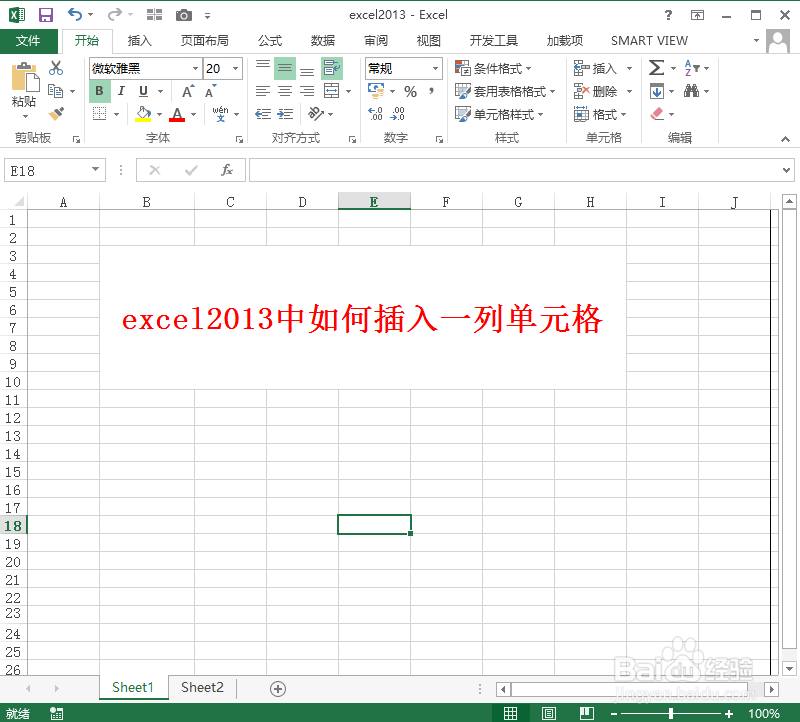800x722 pixels.
Task: Apply yellow fill color
Action: click(x=143, y=114)
